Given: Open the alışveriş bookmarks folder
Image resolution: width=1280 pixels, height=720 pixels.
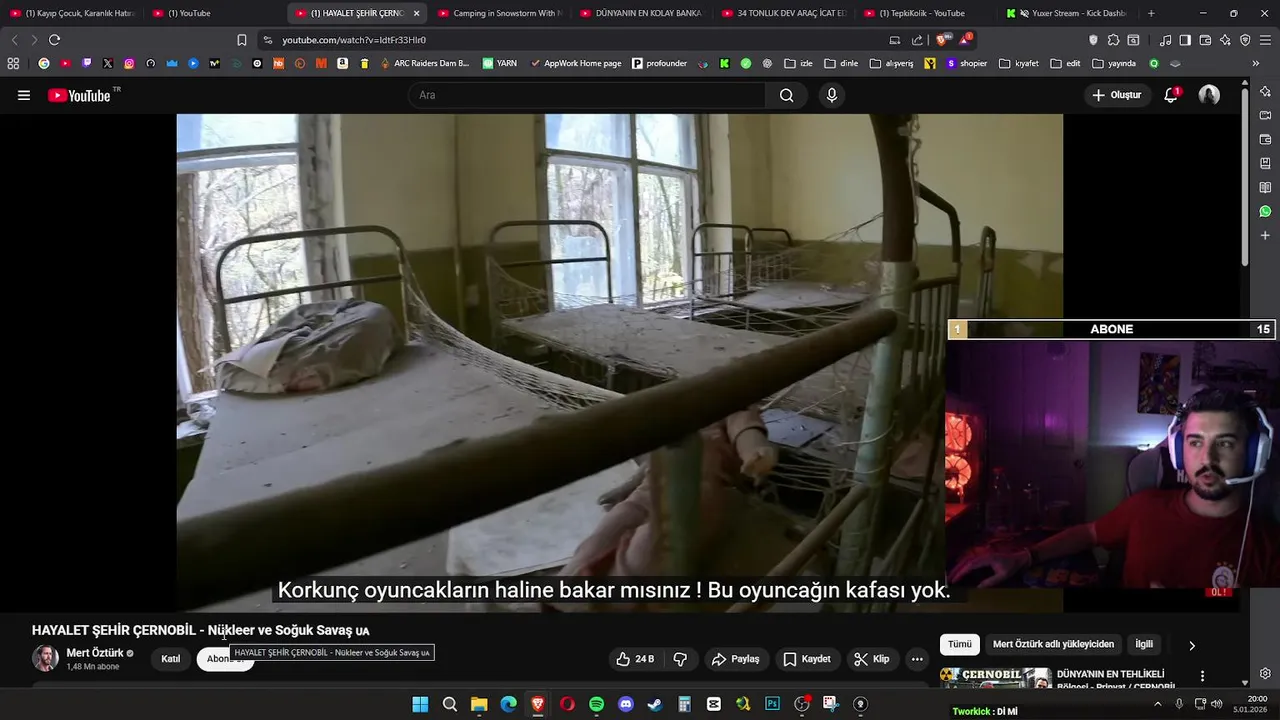Looking at the screenshot, I should tap(891, 63).
